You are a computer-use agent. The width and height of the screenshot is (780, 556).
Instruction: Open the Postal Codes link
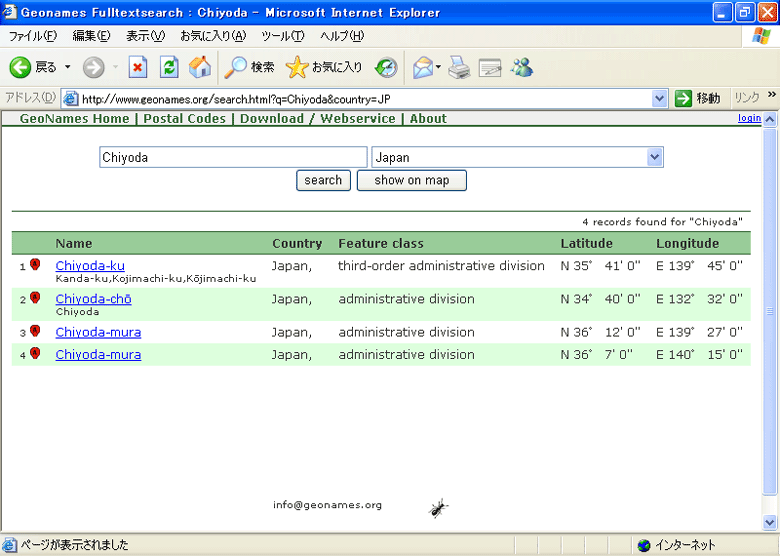pyautogui.click(x=185, y=119)
